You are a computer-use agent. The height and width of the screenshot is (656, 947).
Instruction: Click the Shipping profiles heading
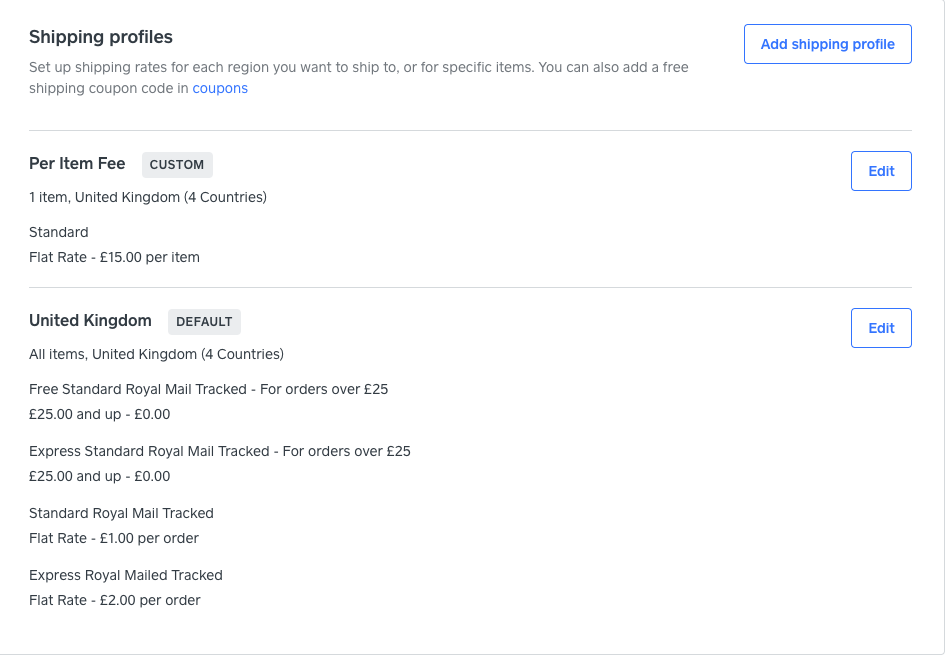[x=101, y=37]
